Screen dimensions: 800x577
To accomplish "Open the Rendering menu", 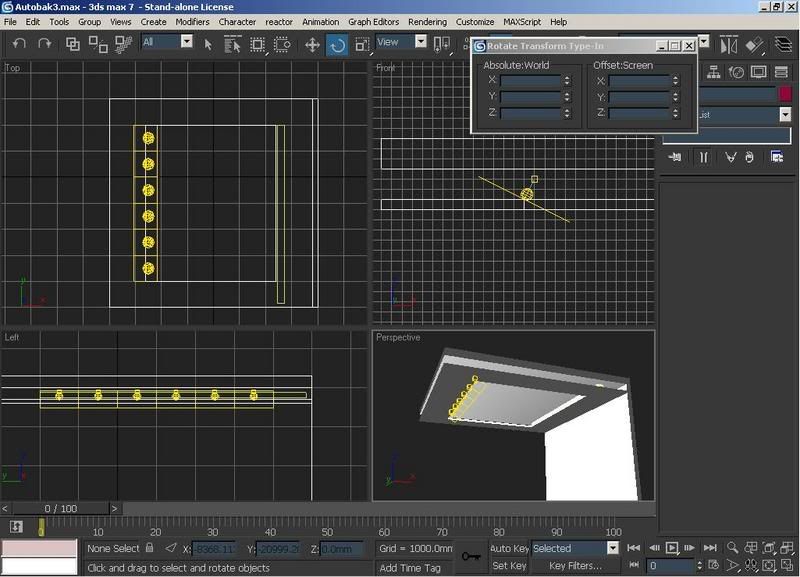I will point(427,21).
